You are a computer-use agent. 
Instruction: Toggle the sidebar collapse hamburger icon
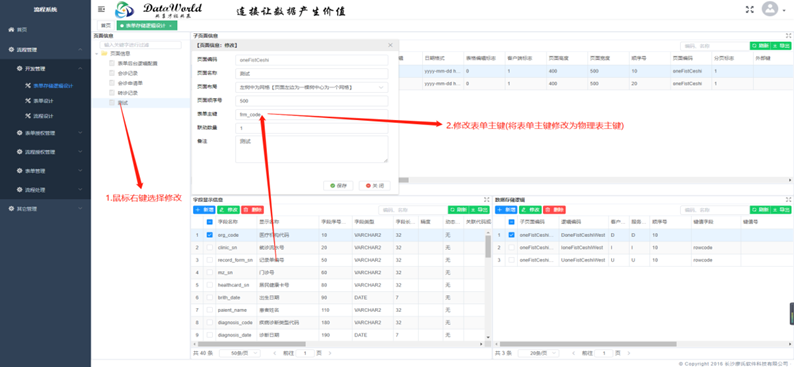point(101,9)
